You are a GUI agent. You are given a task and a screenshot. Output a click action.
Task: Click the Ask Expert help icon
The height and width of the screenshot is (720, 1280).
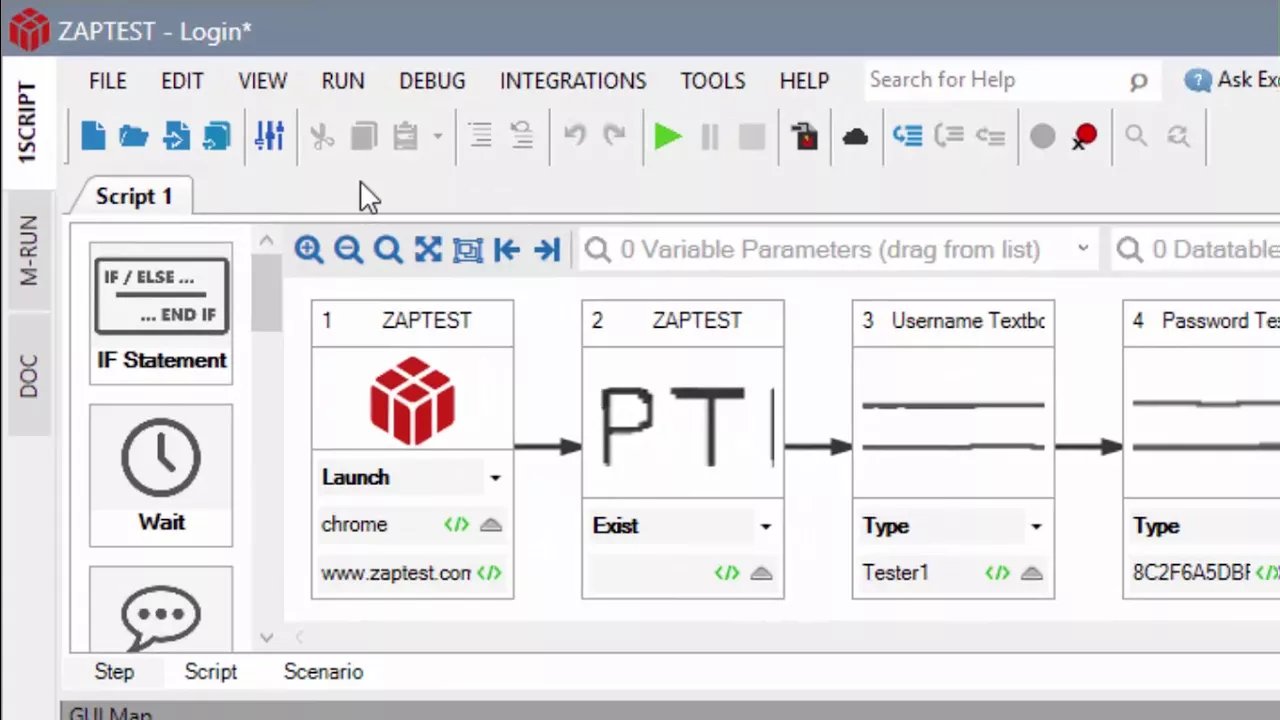(x=1197, y=81)
